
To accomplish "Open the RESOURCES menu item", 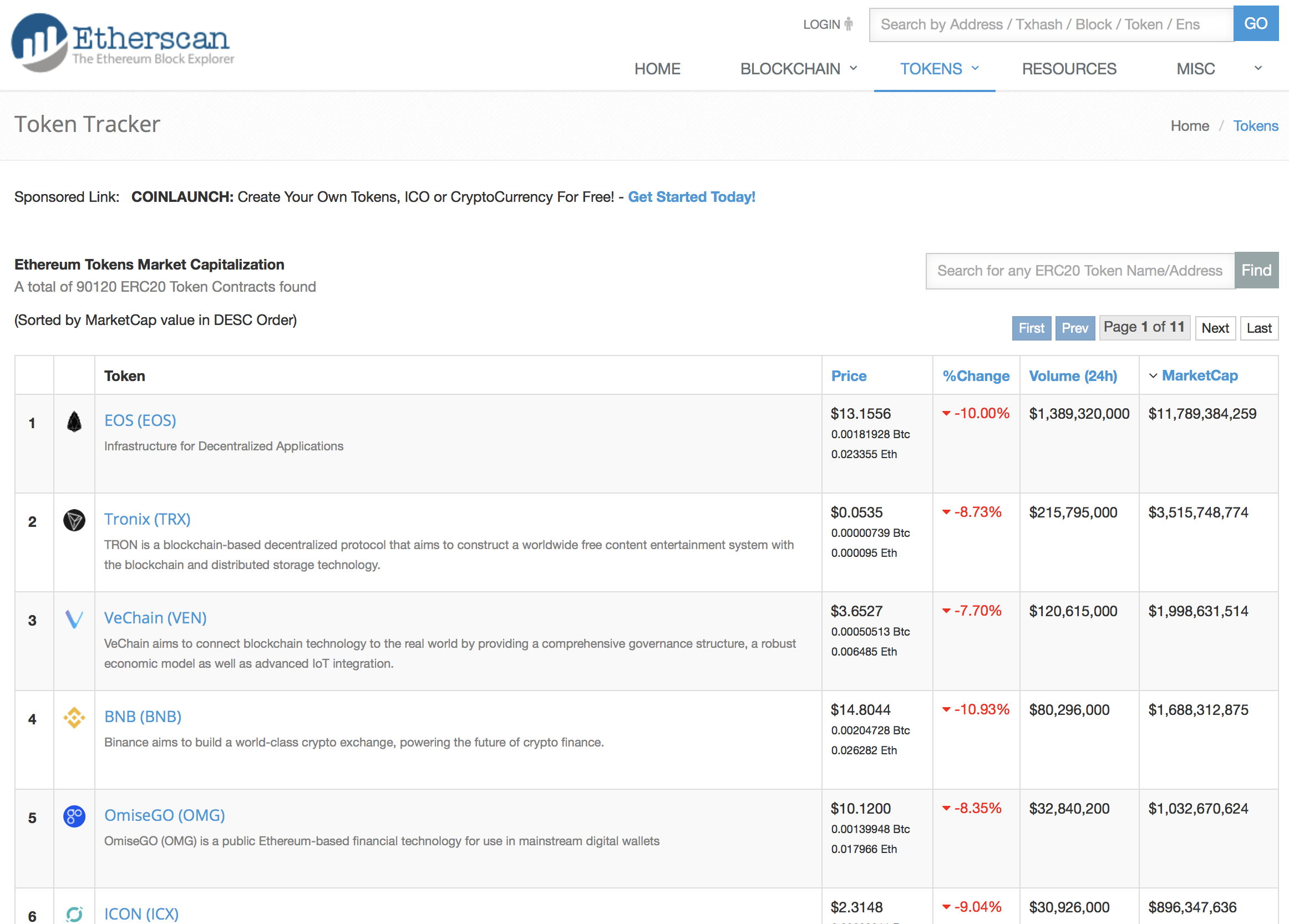I will coord(1069,69).
